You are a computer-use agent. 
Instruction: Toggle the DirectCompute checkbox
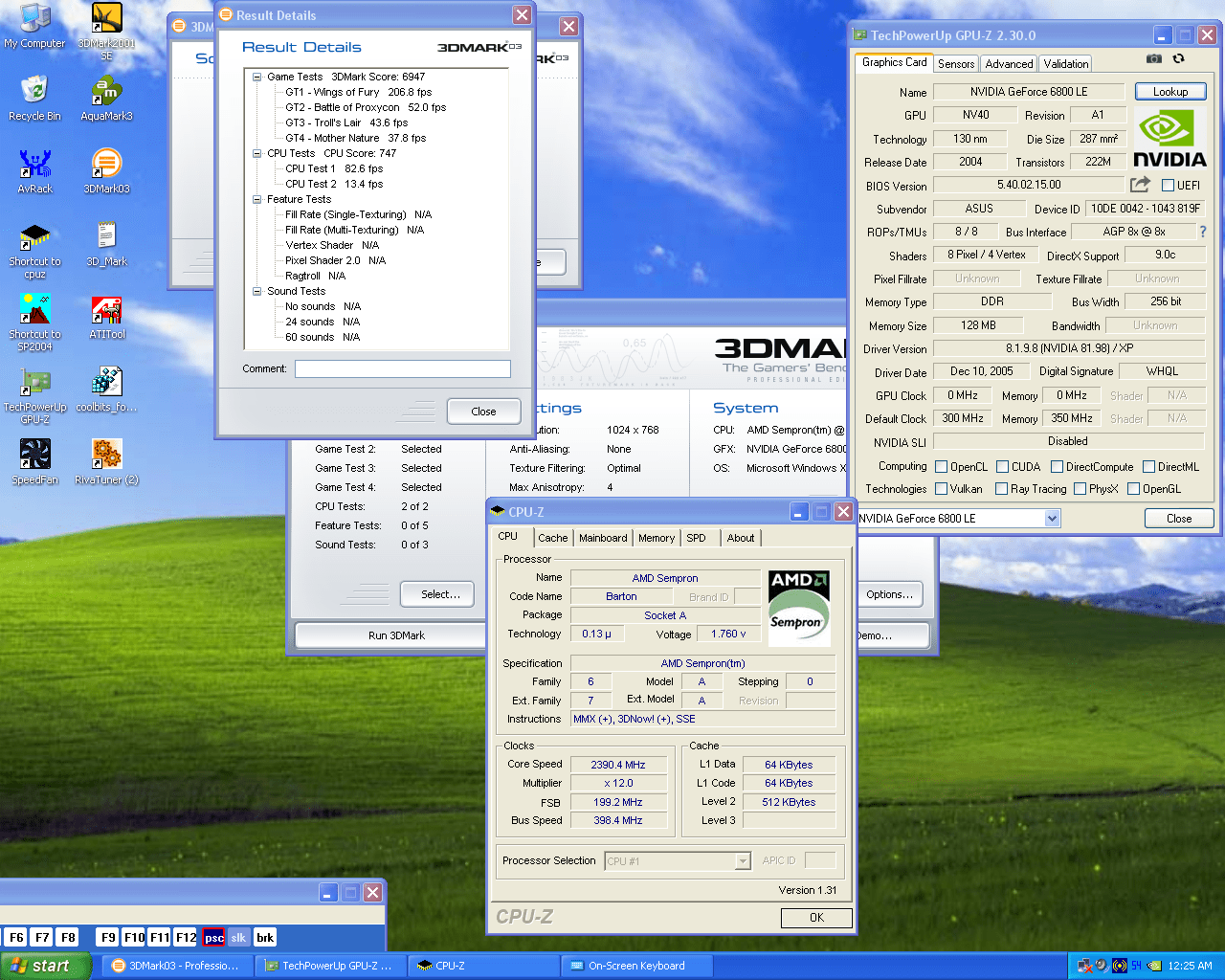1057,467
